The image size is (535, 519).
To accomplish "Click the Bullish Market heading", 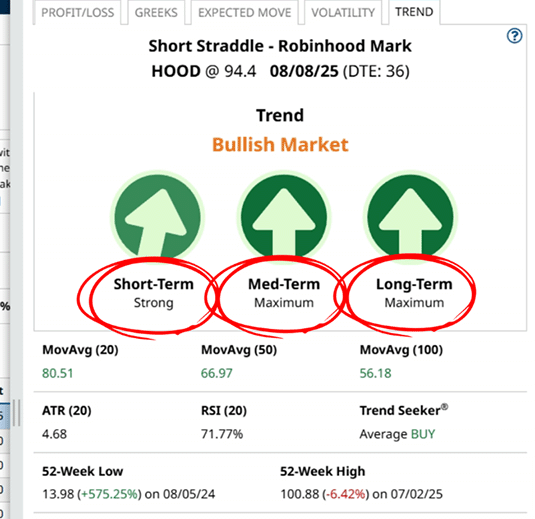I will [x=280, y=145].
